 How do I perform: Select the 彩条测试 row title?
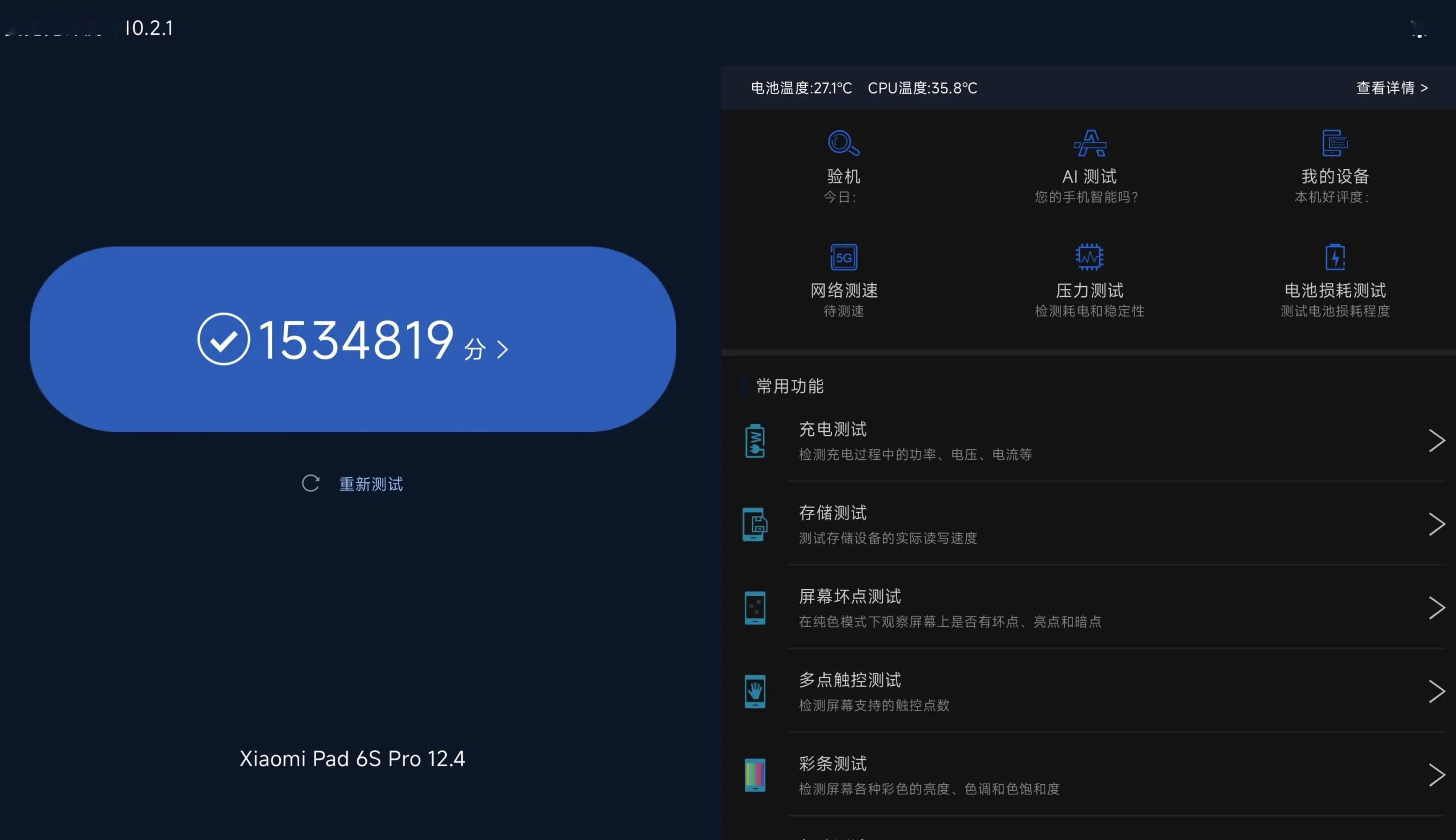(832, 764)
